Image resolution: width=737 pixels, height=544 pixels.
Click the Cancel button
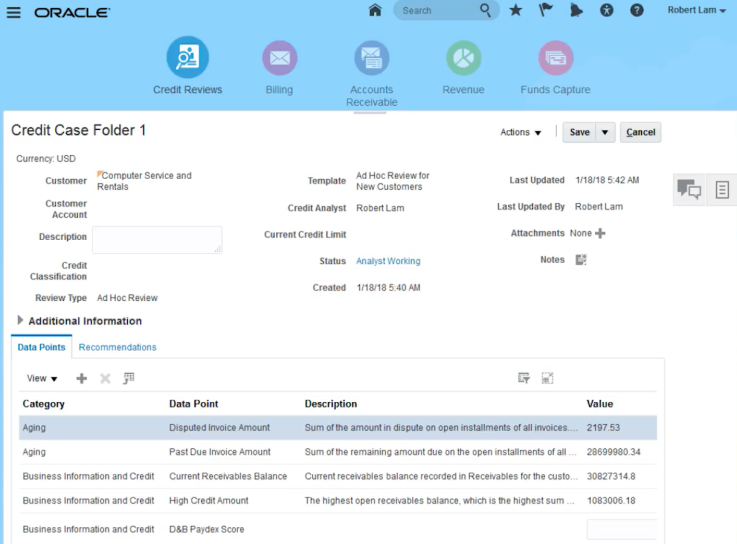click(640, 132)
